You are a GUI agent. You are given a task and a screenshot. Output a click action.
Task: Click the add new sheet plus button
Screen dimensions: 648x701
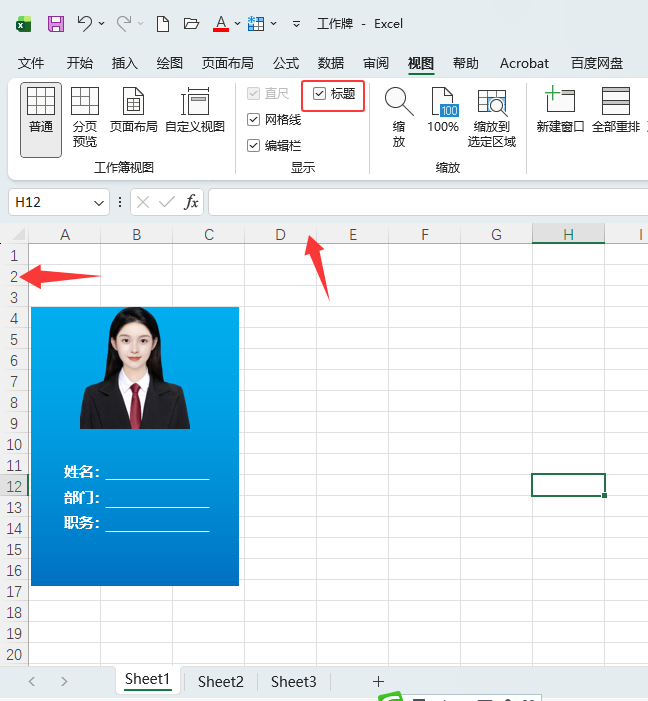tap(378, 681)
